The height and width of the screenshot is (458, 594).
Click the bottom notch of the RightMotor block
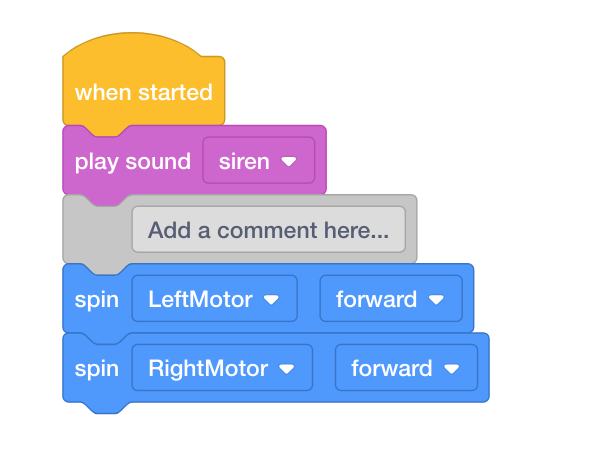tap(106, 408)
